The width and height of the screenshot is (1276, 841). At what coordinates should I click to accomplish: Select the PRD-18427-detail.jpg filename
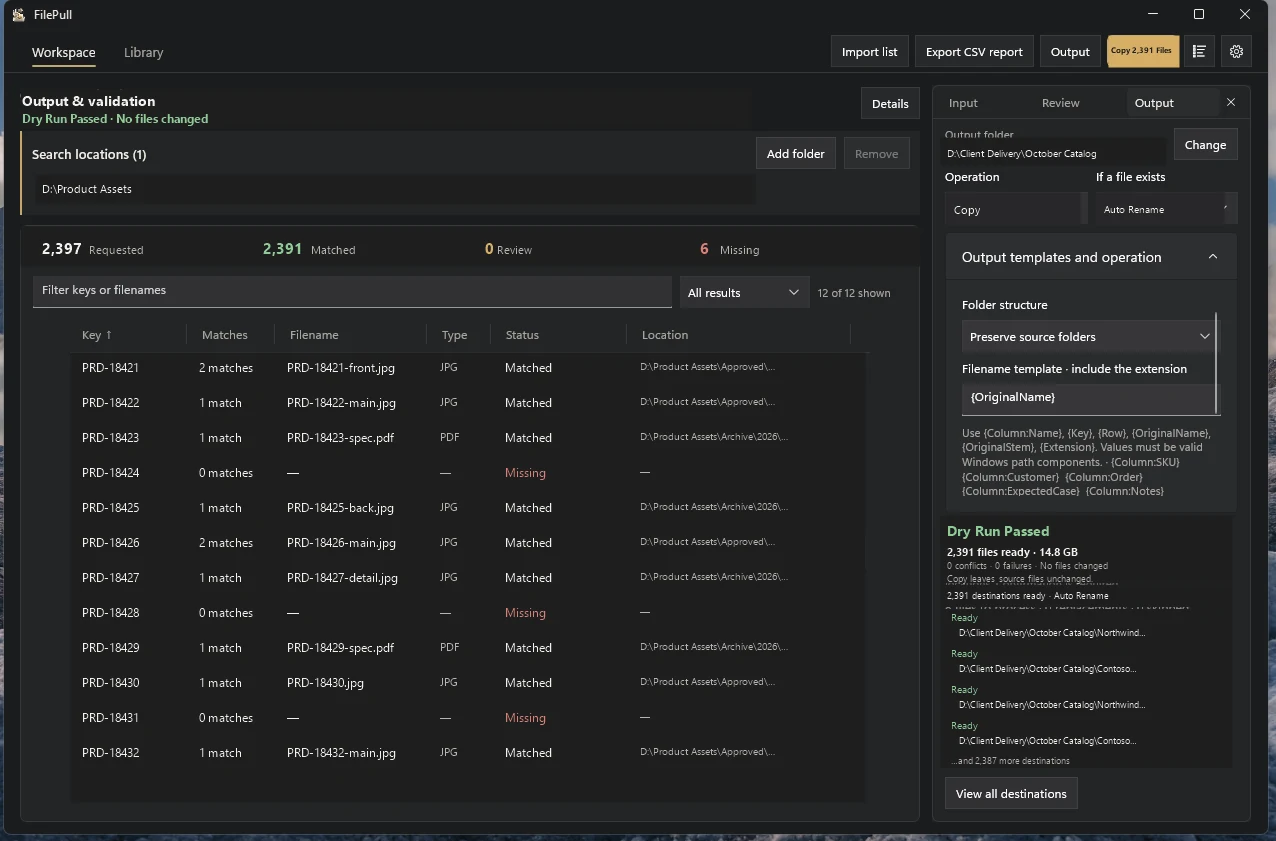[342, 578]
